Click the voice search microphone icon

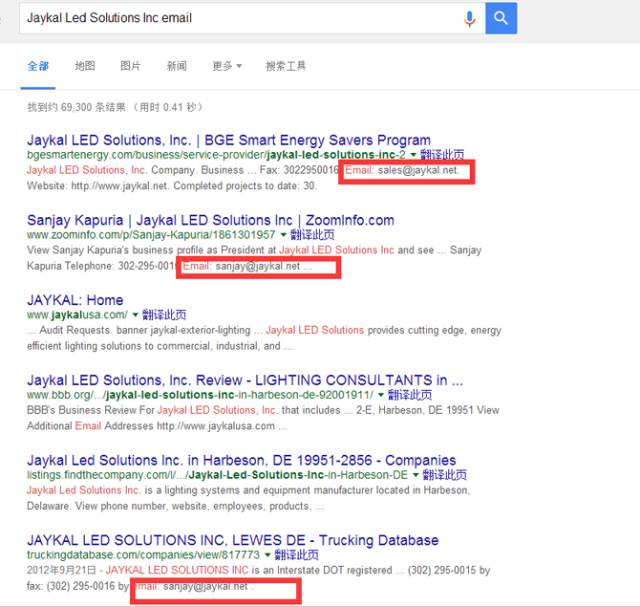coord(469,18)
